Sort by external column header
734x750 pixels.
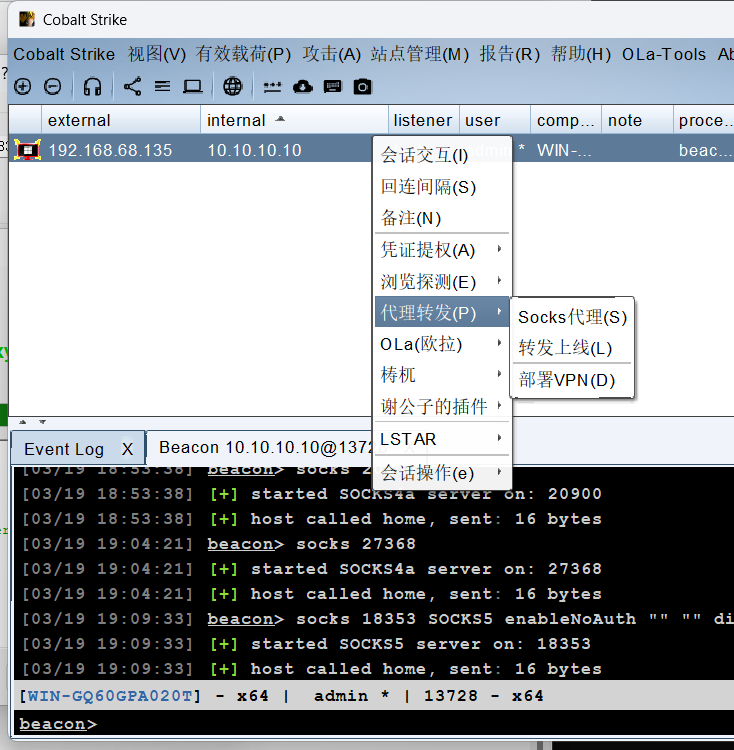coord(121,120)
